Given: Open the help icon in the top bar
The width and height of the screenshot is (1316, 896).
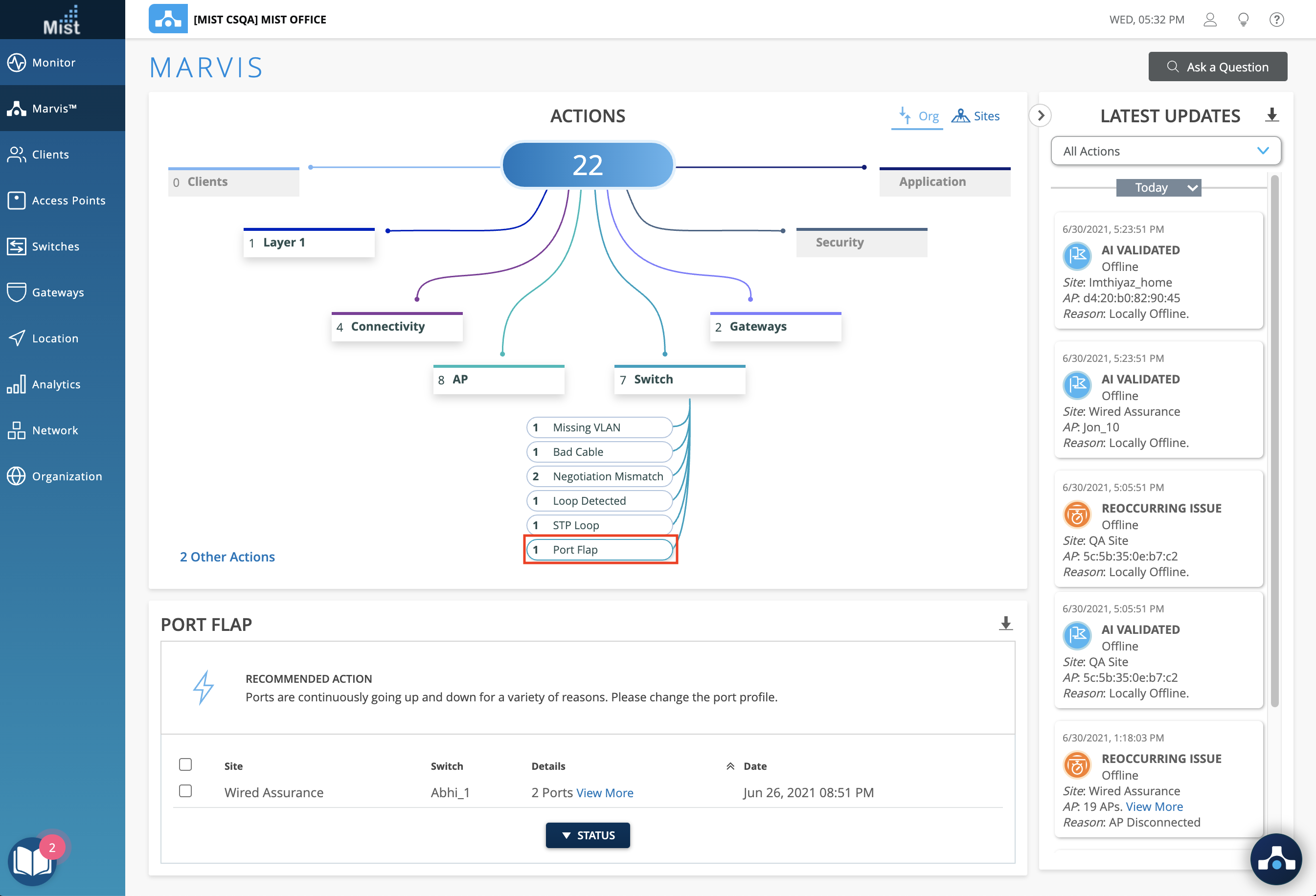Looking at the screenshot, I should click(1276, 19).
